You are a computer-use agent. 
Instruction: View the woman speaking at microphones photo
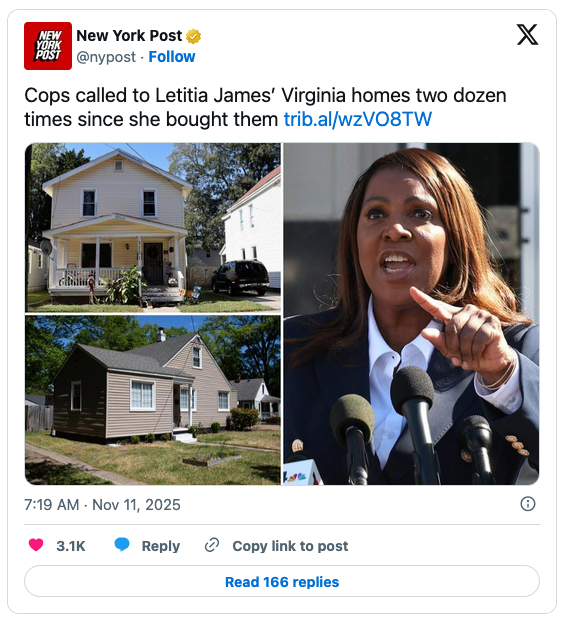[x=411, y=314]
